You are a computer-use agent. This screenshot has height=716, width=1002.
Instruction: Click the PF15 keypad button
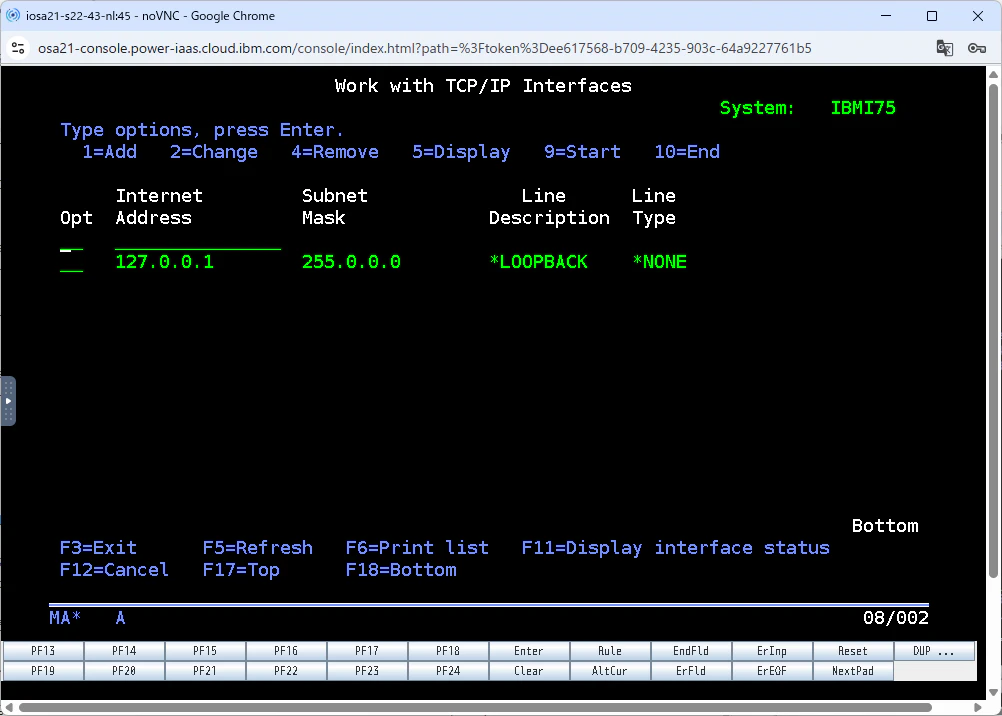[x=205, y=651]
